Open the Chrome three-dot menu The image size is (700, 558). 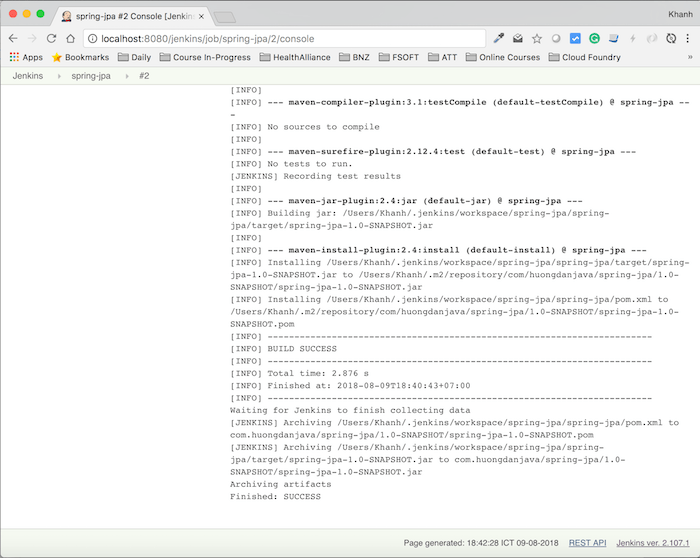pyautogui.click(x=688, y=39)
